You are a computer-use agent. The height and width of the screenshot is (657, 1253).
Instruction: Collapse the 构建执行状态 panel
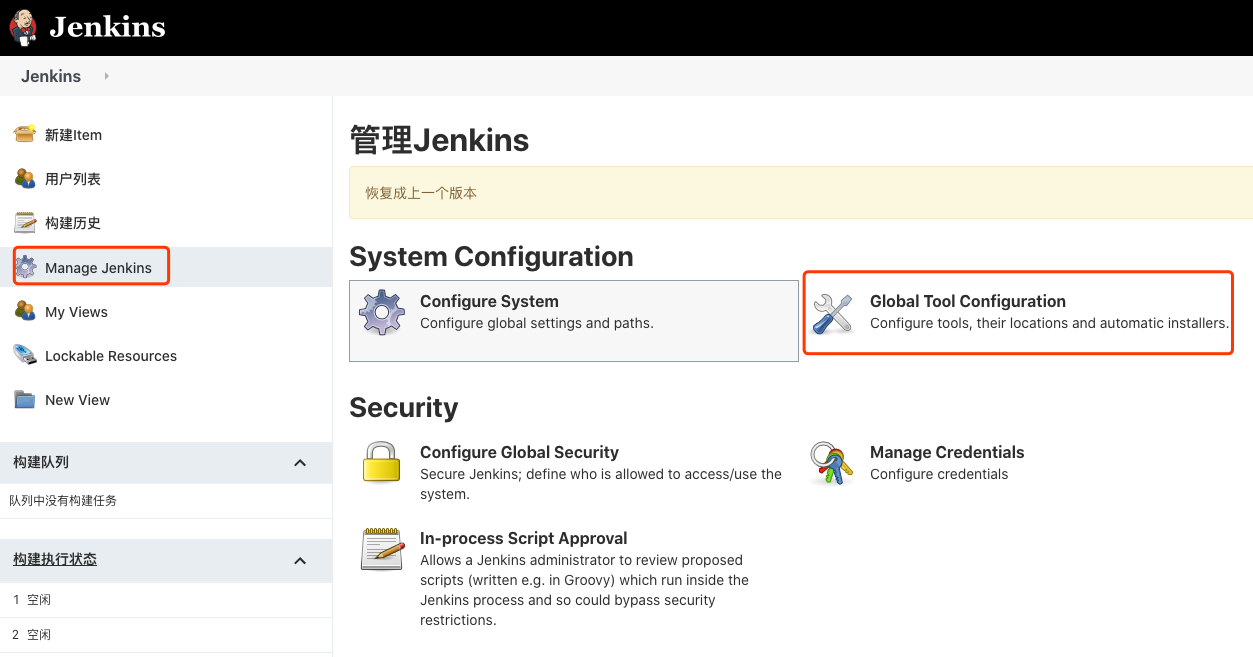(299, 561)
